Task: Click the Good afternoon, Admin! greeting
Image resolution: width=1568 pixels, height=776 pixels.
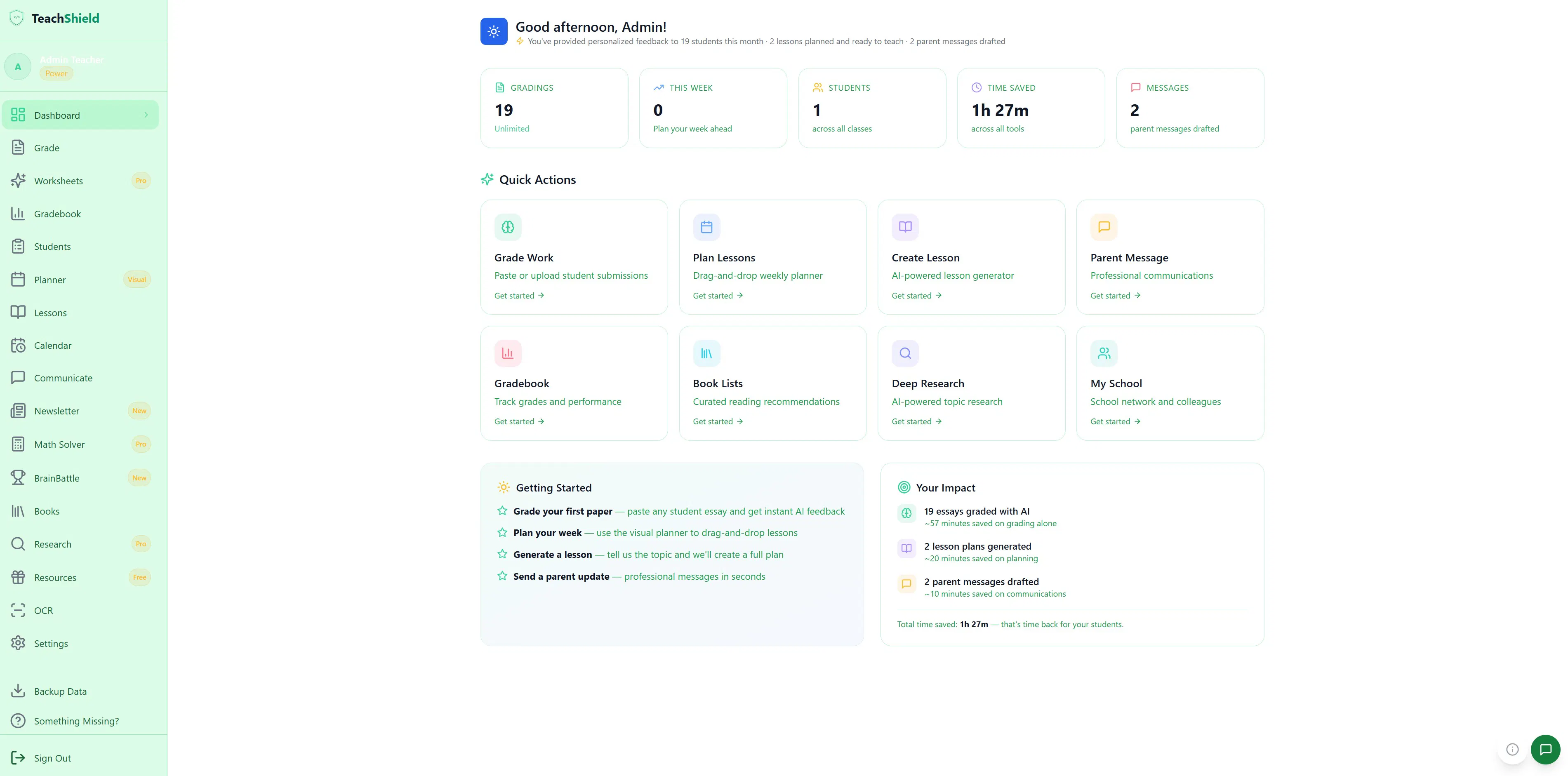Action: [x=591, y=27]
